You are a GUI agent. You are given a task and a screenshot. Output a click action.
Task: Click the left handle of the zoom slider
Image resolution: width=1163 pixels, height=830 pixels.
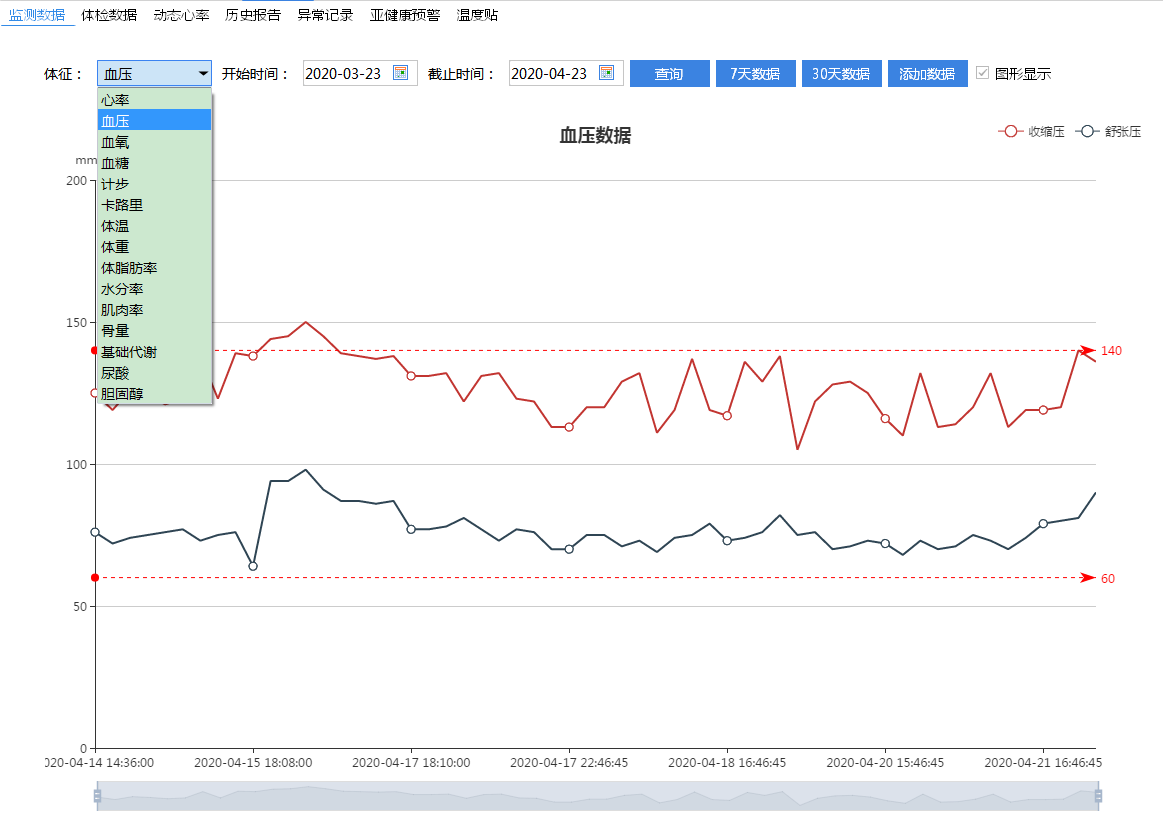[x=96, y=798]
